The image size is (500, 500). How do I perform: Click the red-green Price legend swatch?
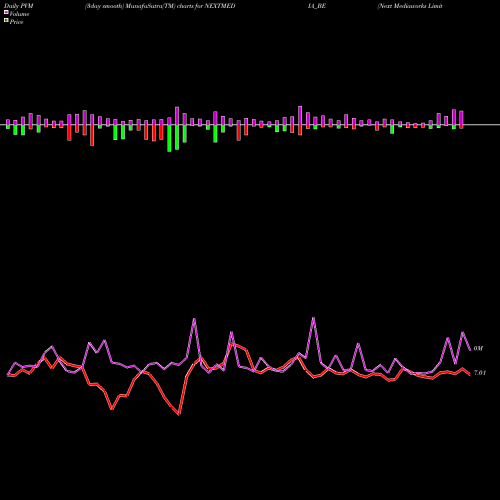[6, 21]
